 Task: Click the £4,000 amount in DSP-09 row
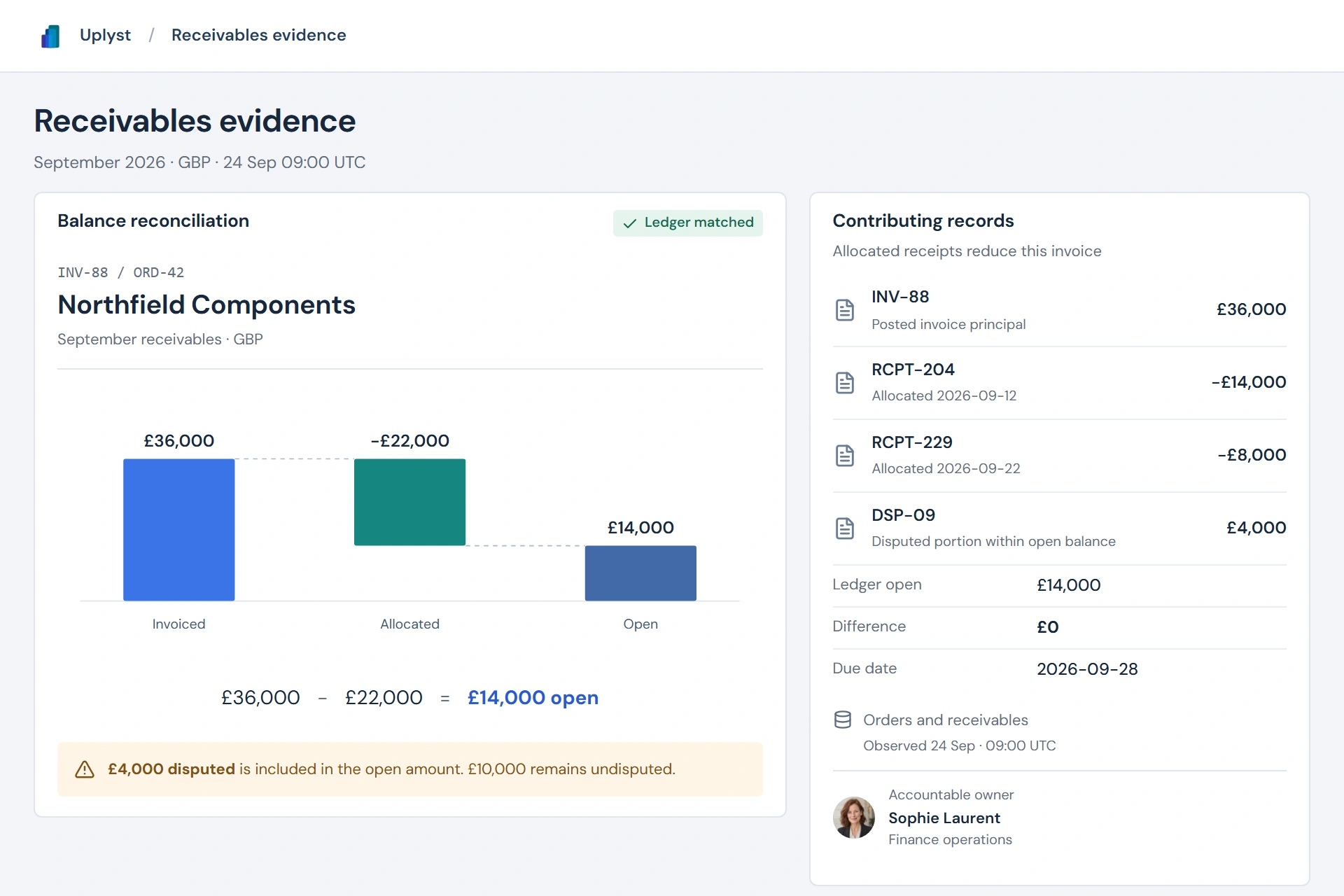pos(1256,528)
